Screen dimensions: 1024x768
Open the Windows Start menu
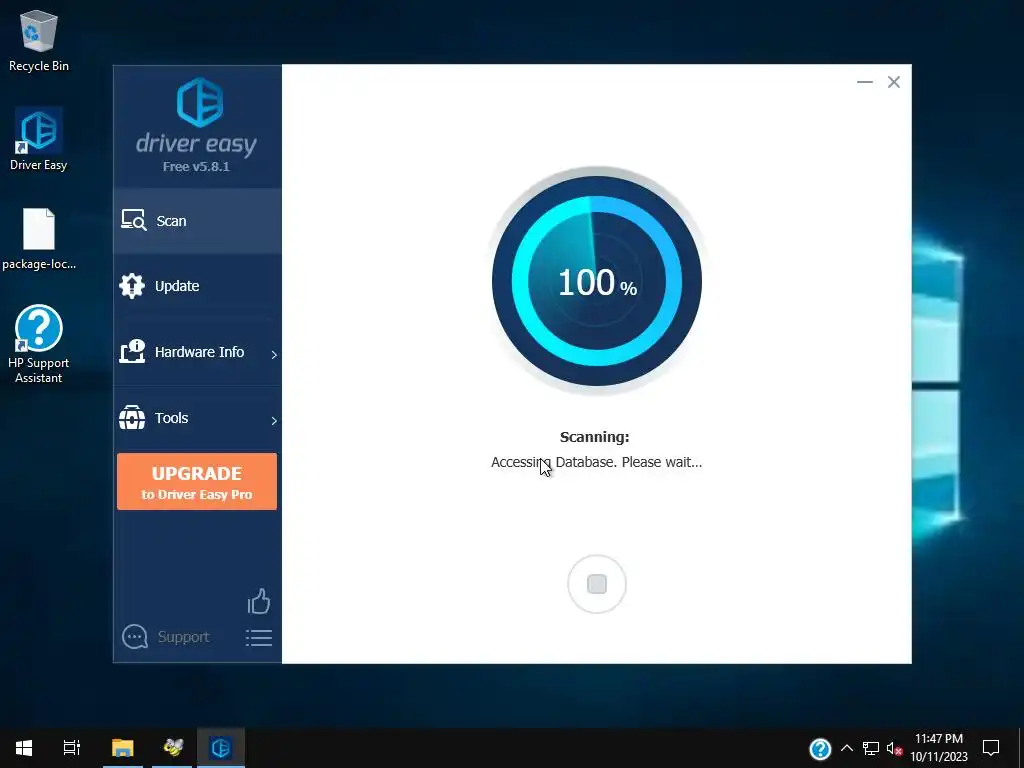24,748
